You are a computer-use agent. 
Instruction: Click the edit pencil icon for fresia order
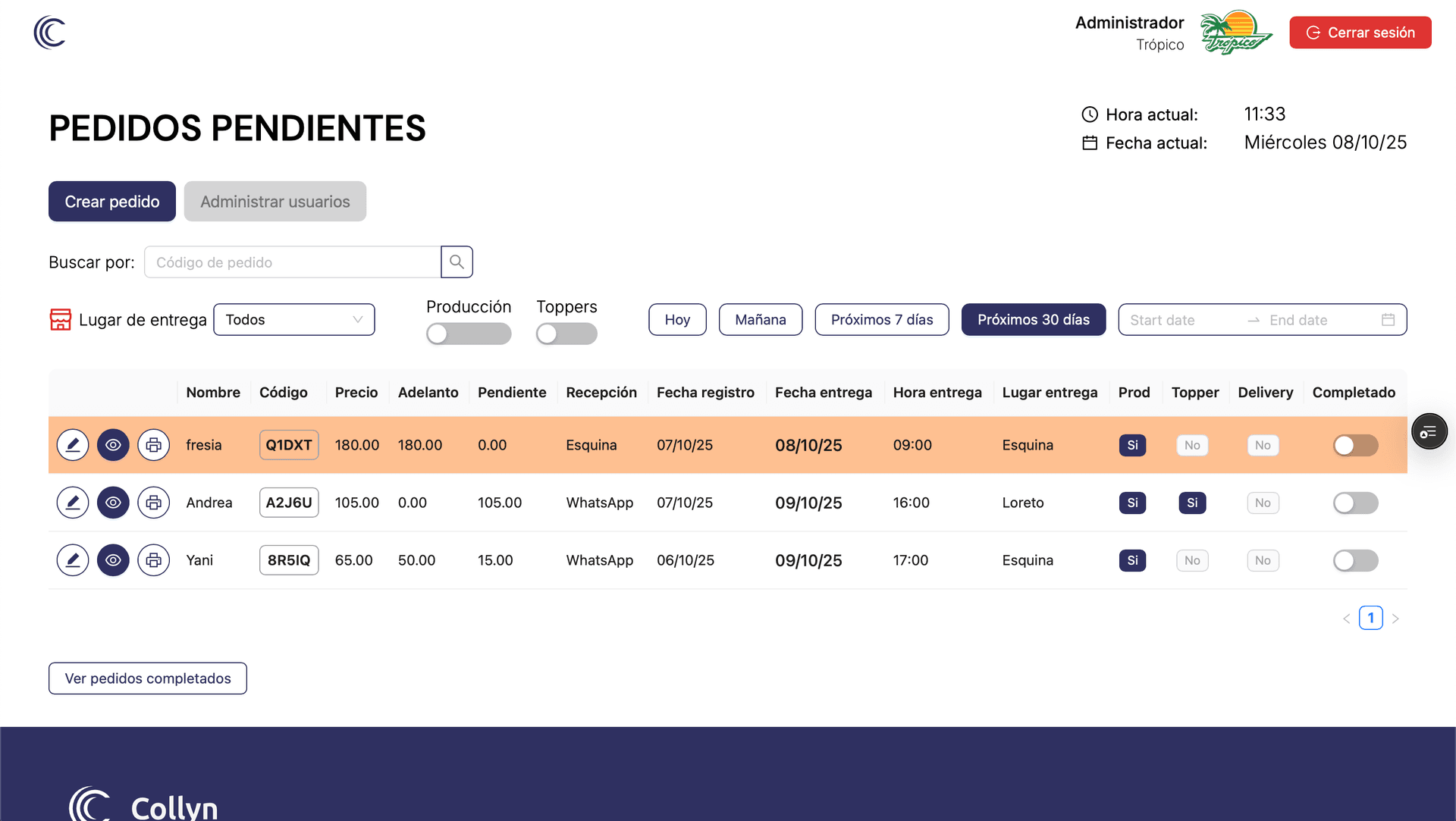coord(73,445)
